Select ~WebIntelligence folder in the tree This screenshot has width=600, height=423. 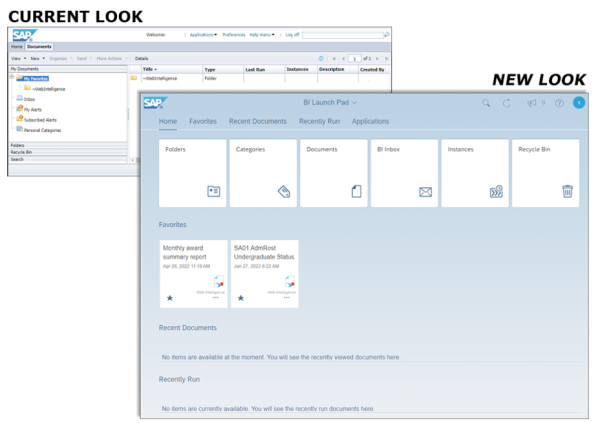(x=49, y=89)
